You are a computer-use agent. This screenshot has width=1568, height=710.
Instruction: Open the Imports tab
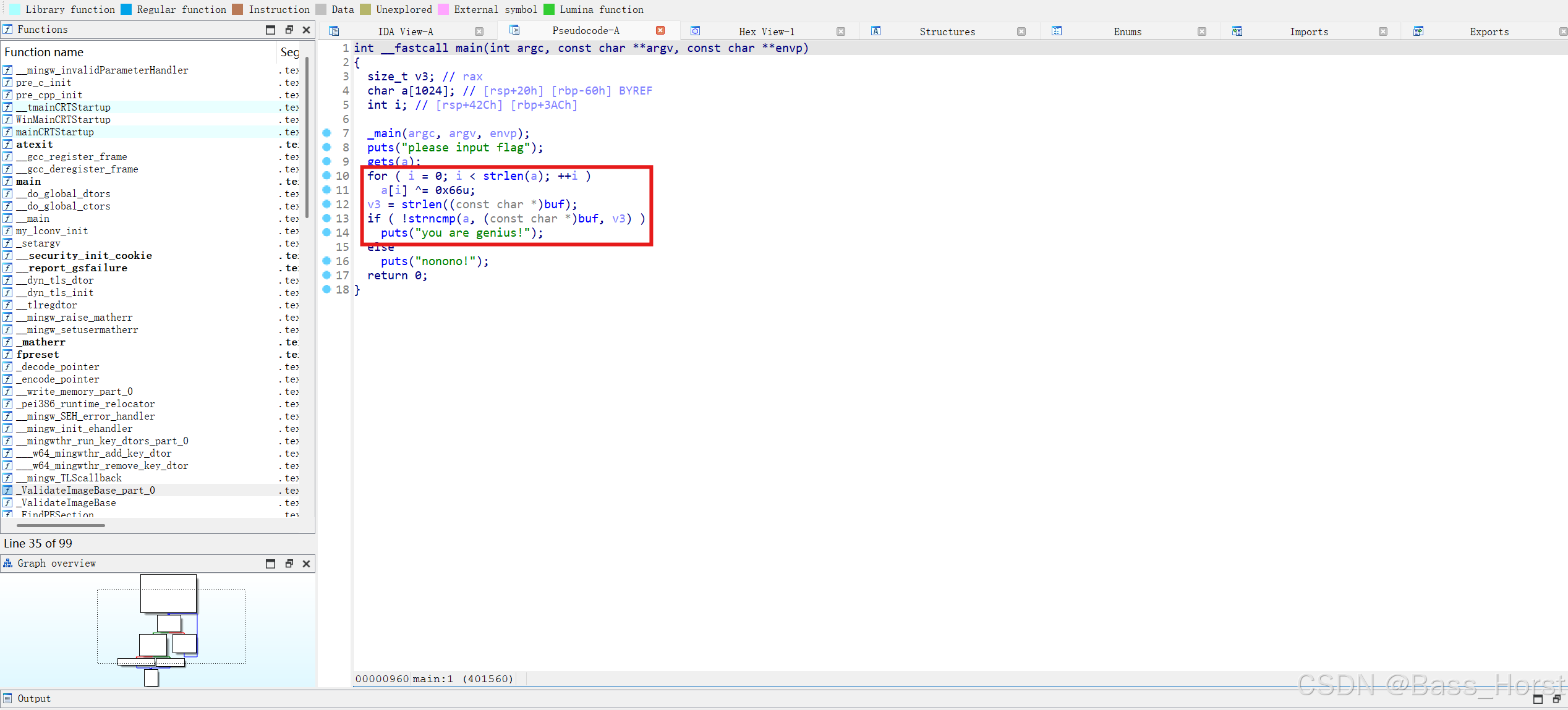tap(1308, 32)
